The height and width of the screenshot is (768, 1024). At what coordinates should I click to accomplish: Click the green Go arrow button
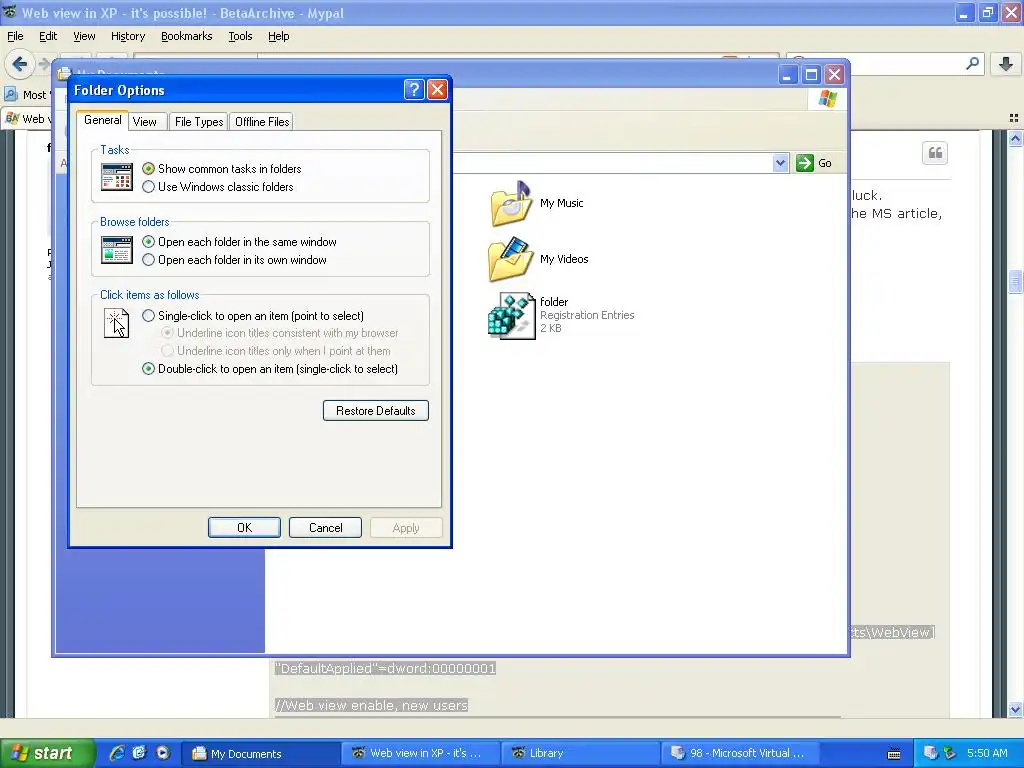pos(805,163)
